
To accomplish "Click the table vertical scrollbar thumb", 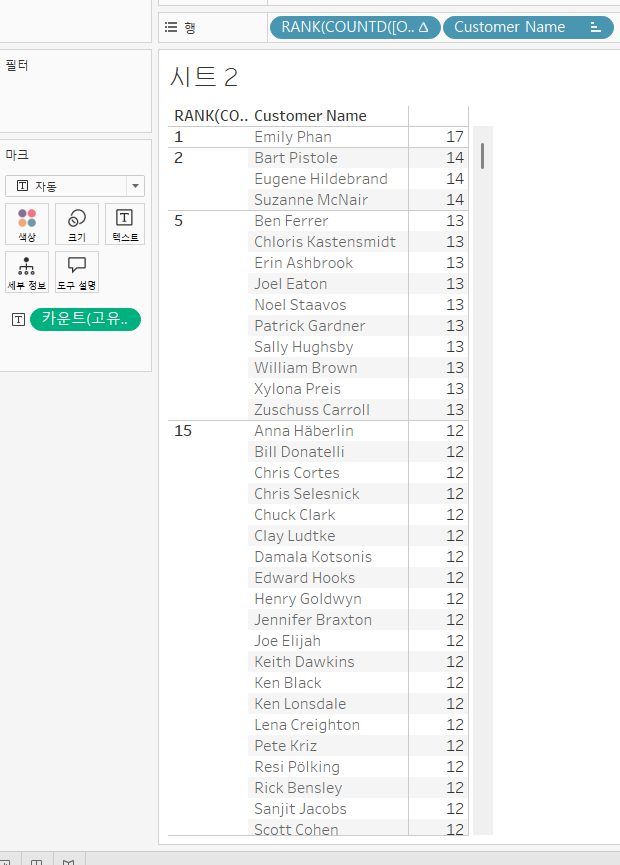I will [483, 156].
